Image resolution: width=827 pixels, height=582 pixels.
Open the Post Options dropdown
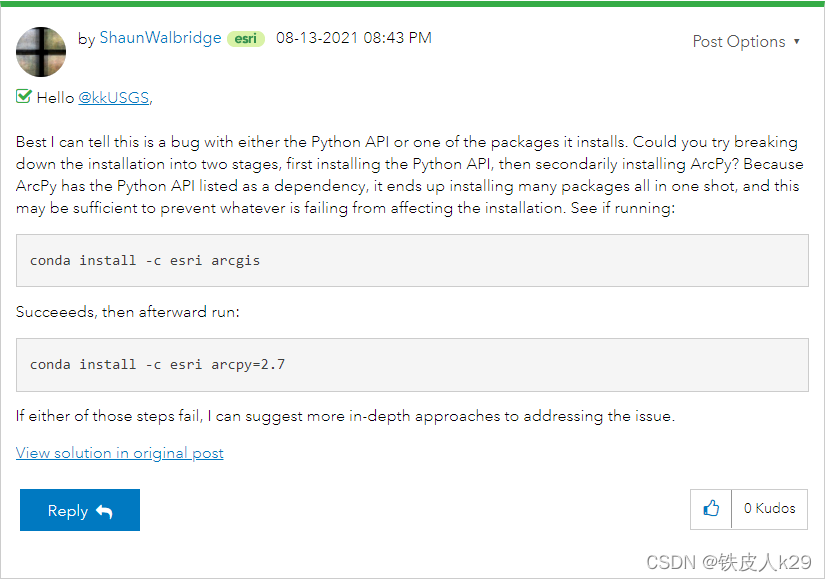tap(739, 41)
